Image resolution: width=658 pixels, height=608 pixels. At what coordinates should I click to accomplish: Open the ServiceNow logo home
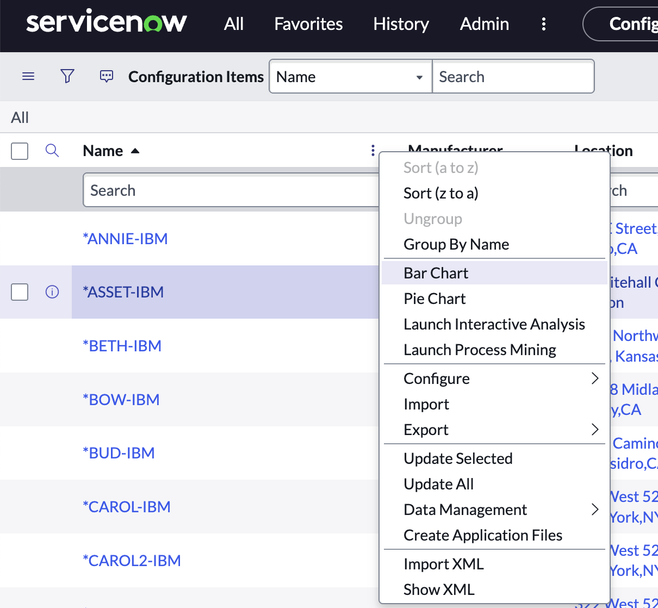pyautogui.click(x=106, y=22)
